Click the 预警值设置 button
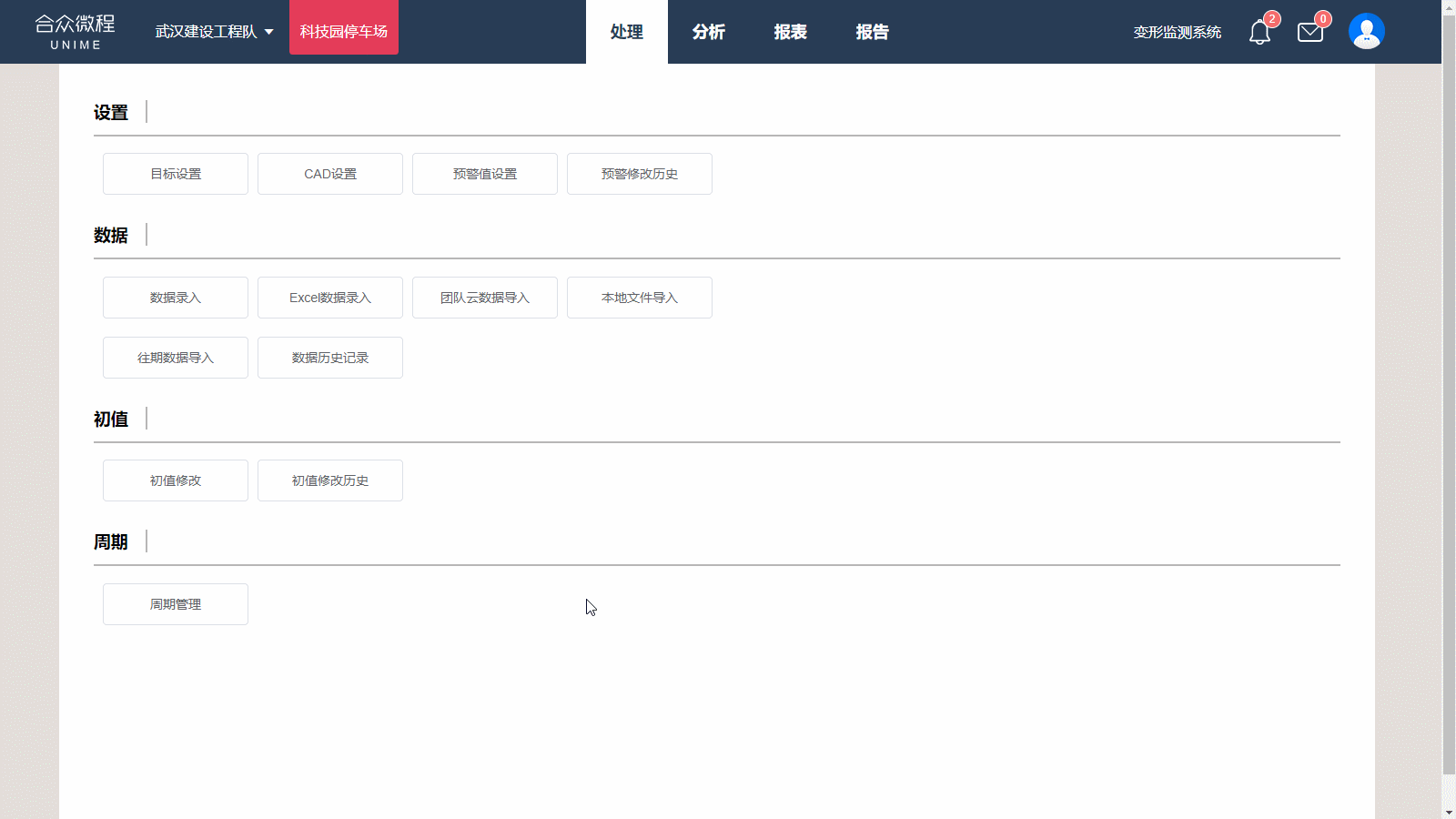 point(485,174)
